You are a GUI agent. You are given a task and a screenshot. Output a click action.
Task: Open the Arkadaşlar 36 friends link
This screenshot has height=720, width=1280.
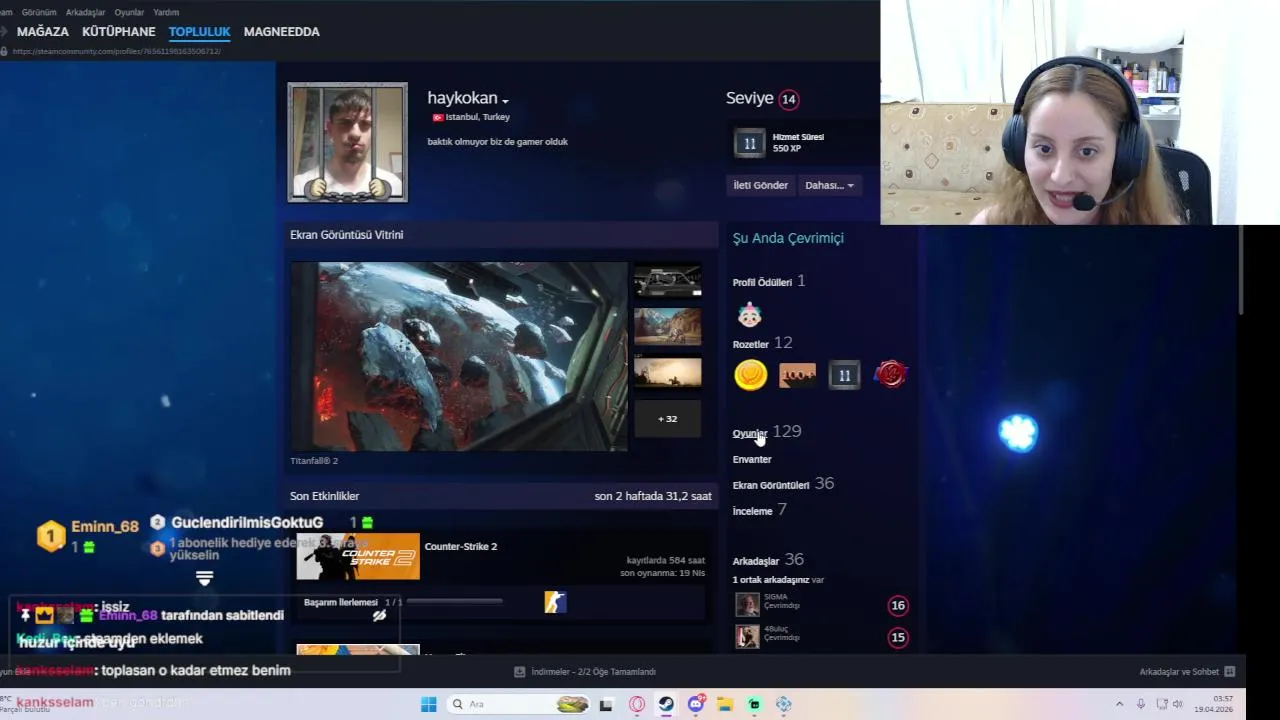[768, 560]
